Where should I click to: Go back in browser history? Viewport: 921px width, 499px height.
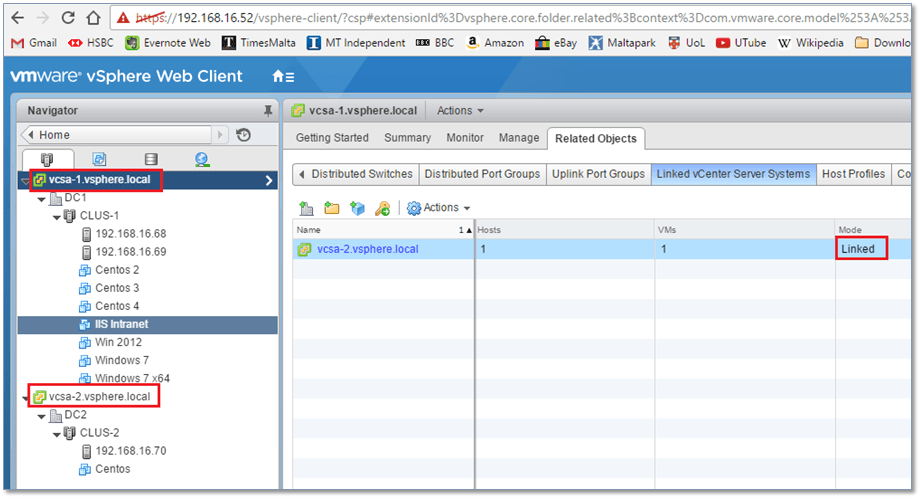click(x=18, y=18)
